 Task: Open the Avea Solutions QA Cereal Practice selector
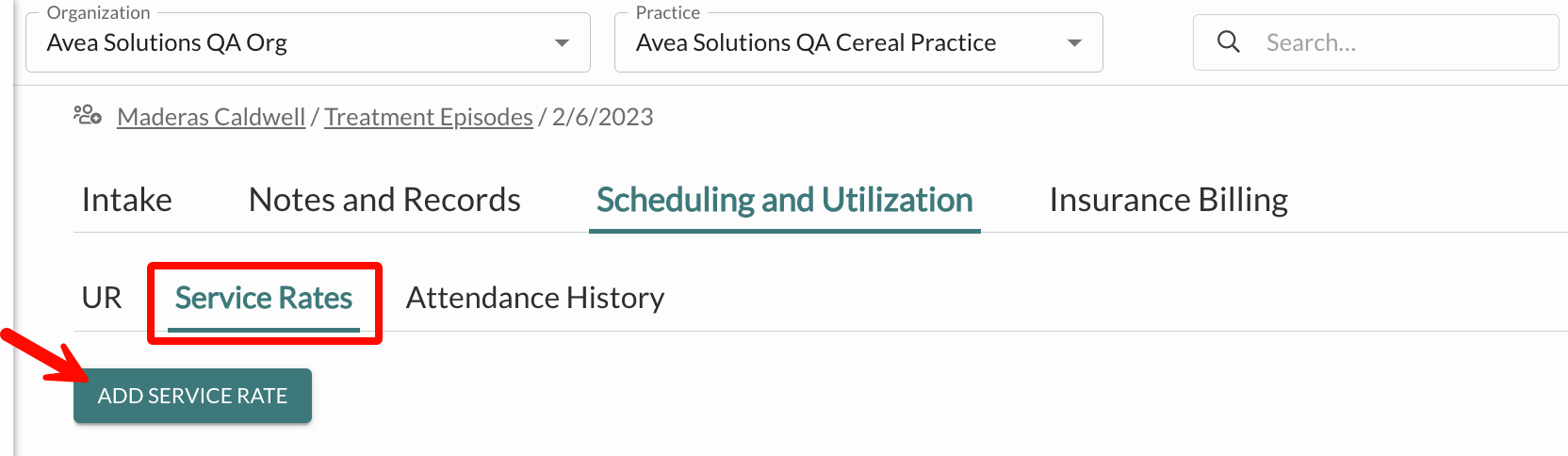coord(858,42)
